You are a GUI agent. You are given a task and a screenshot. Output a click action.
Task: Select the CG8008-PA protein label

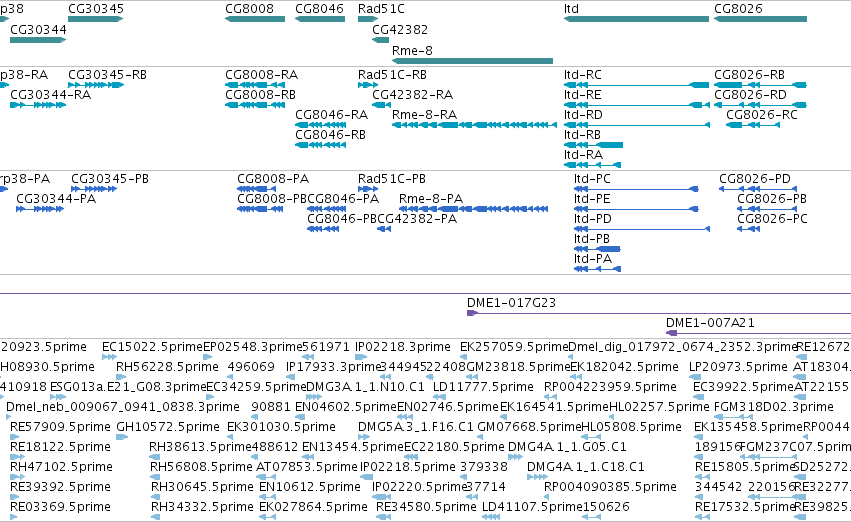coord(273,179)
